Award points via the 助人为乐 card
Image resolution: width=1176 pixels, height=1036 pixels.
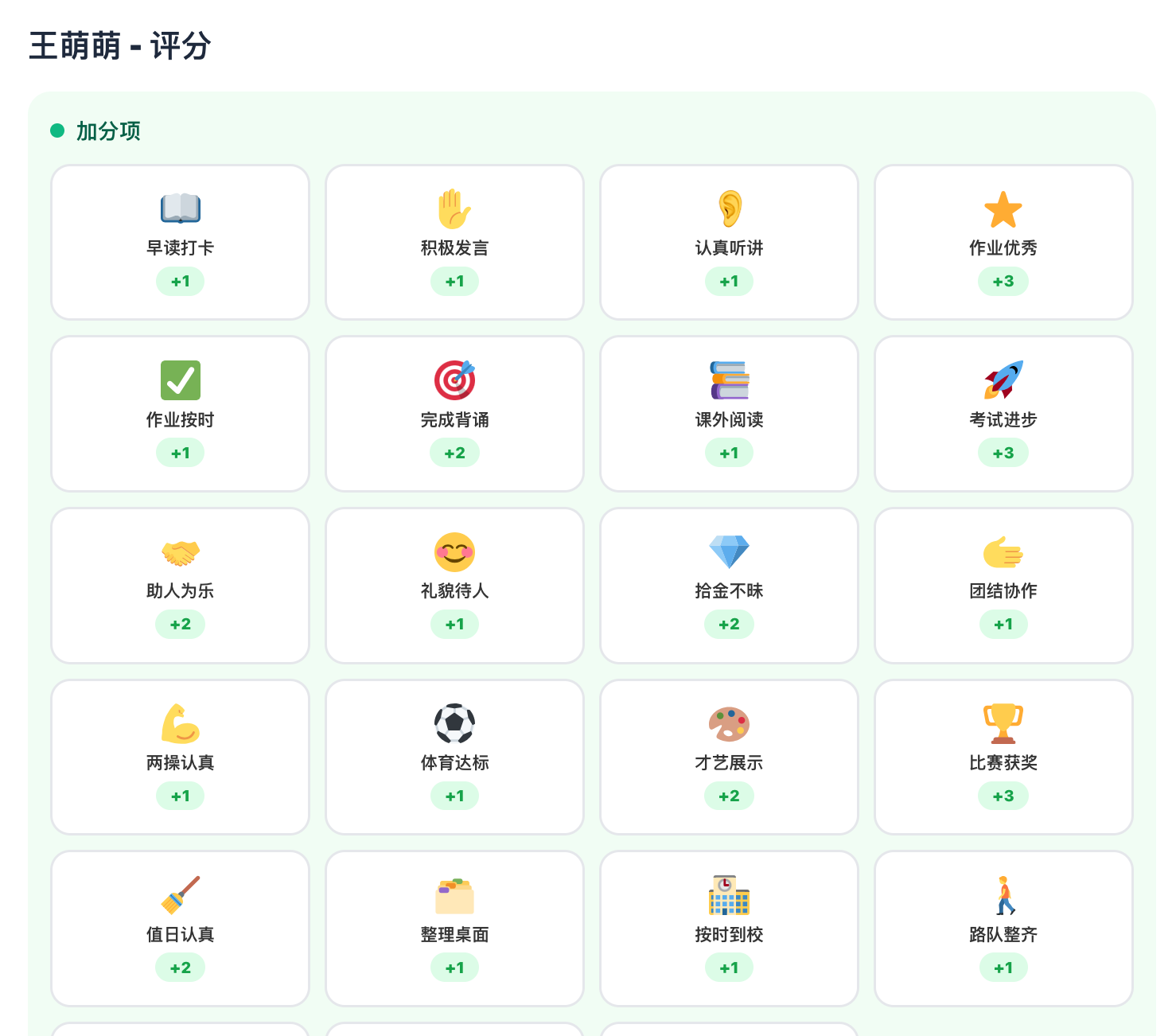coord(180,586)
